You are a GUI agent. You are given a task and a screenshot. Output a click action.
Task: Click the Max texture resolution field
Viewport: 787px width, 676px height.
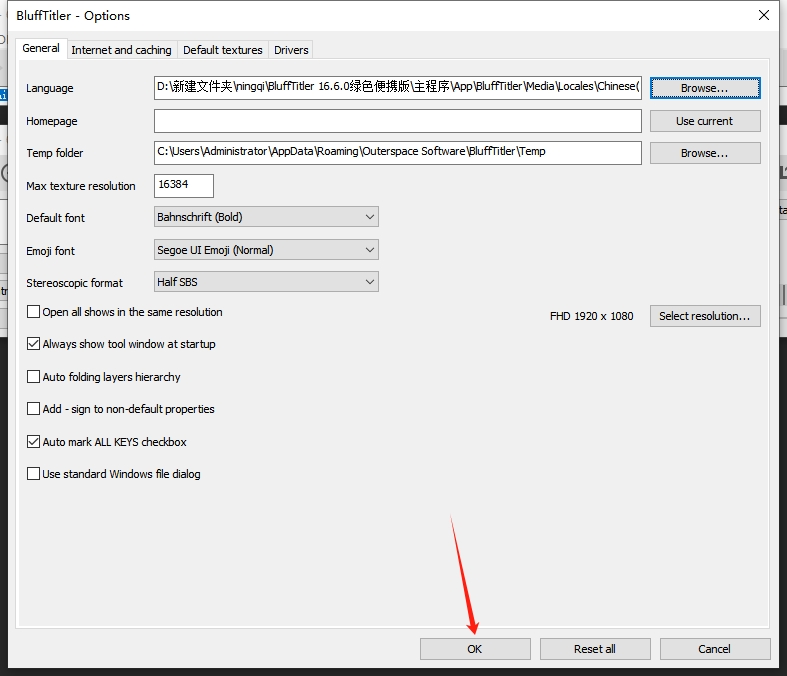tap(184, 186)
